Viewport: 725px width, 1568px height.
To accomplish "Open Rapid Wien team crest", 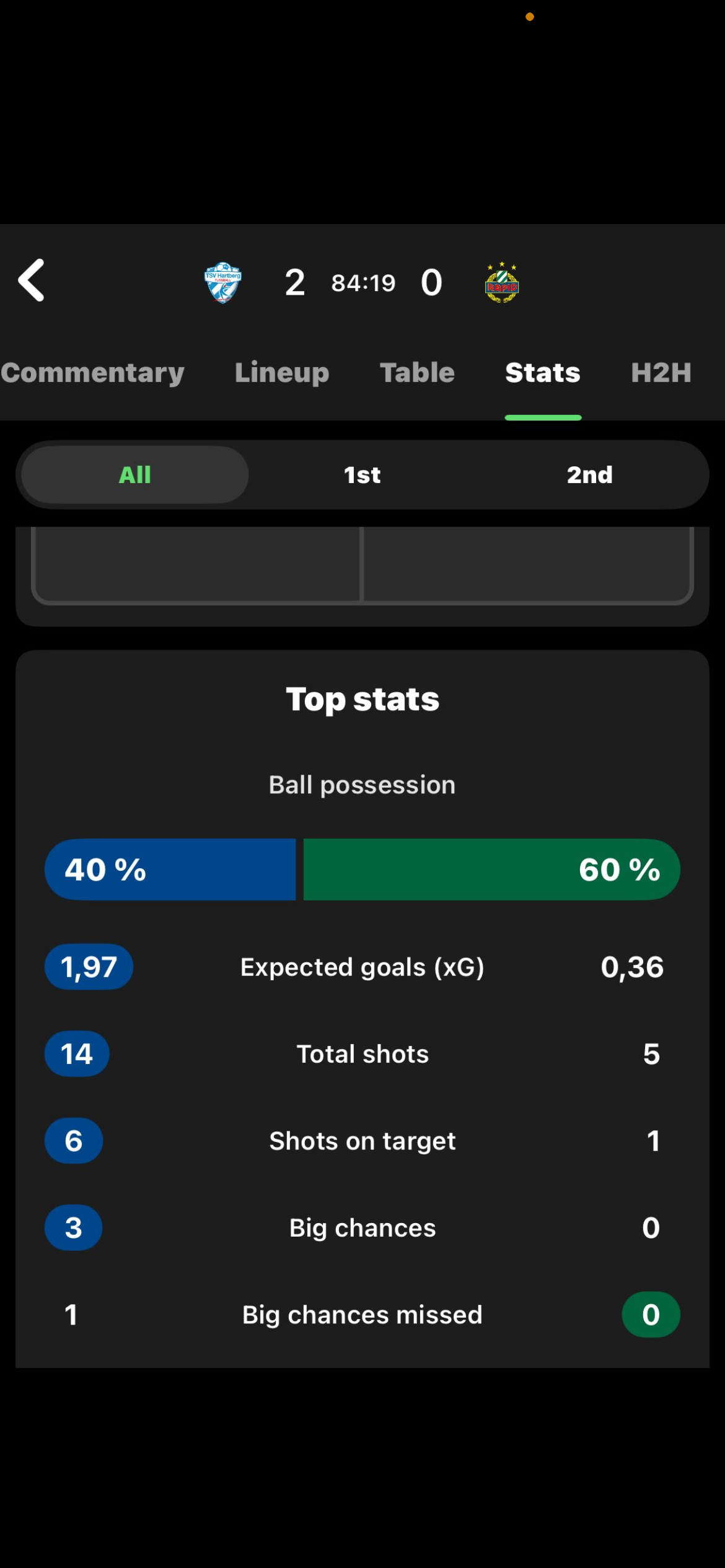I will [x=502, y=282].
